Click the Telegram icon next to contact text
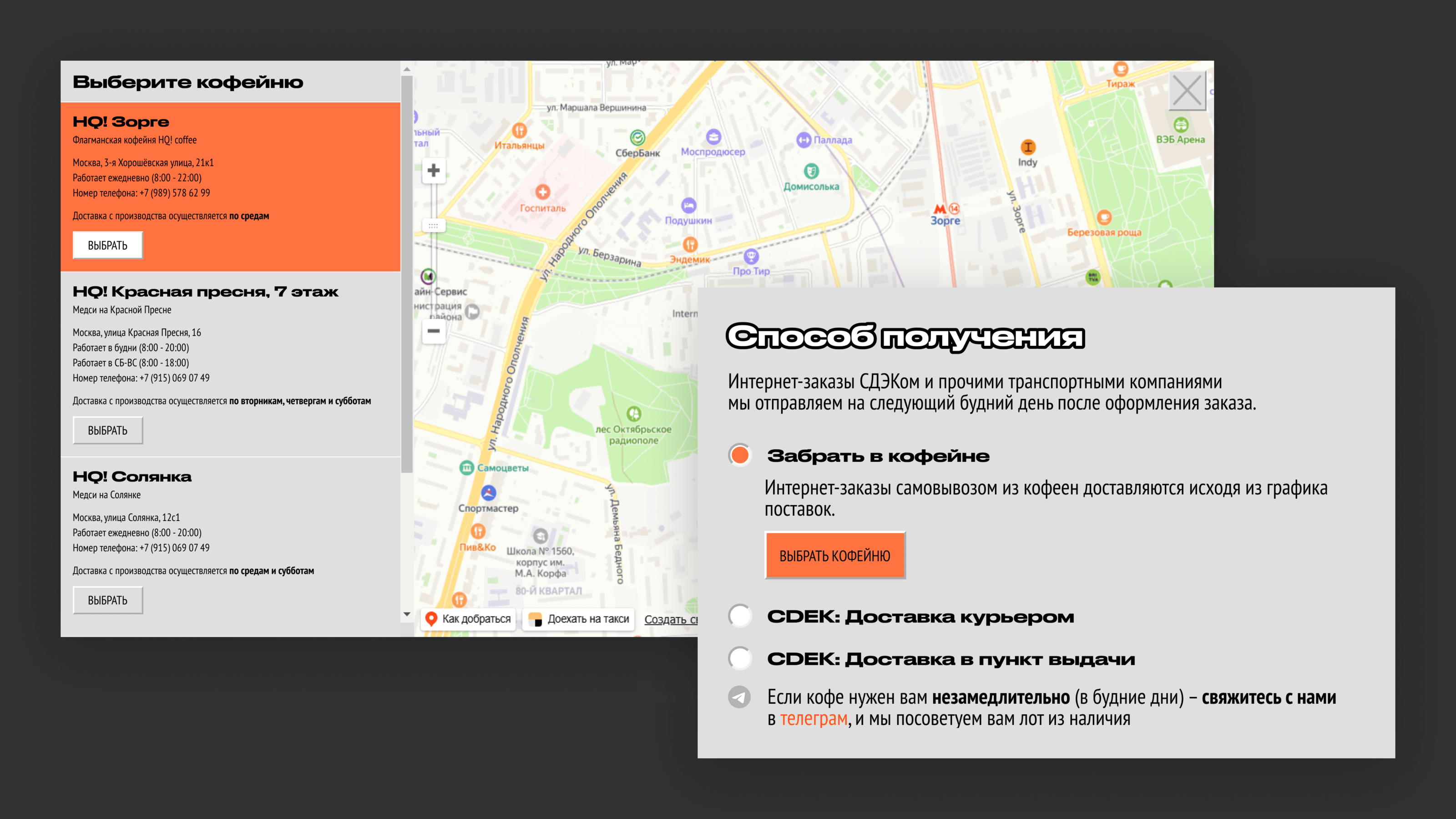 tap(739, 696)
